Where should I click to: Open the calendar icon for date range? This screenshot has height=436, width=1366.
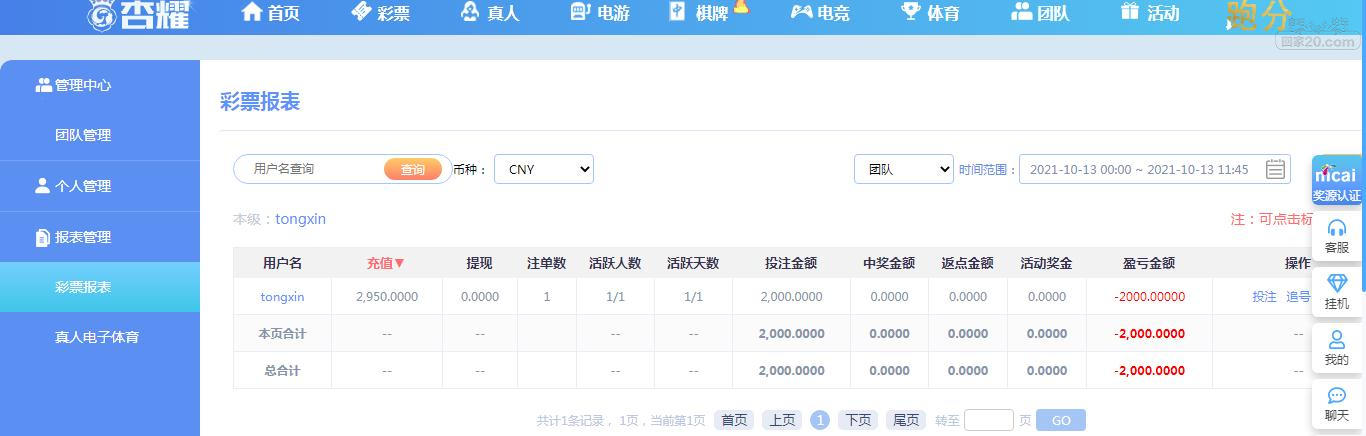tap(1275, 169)
